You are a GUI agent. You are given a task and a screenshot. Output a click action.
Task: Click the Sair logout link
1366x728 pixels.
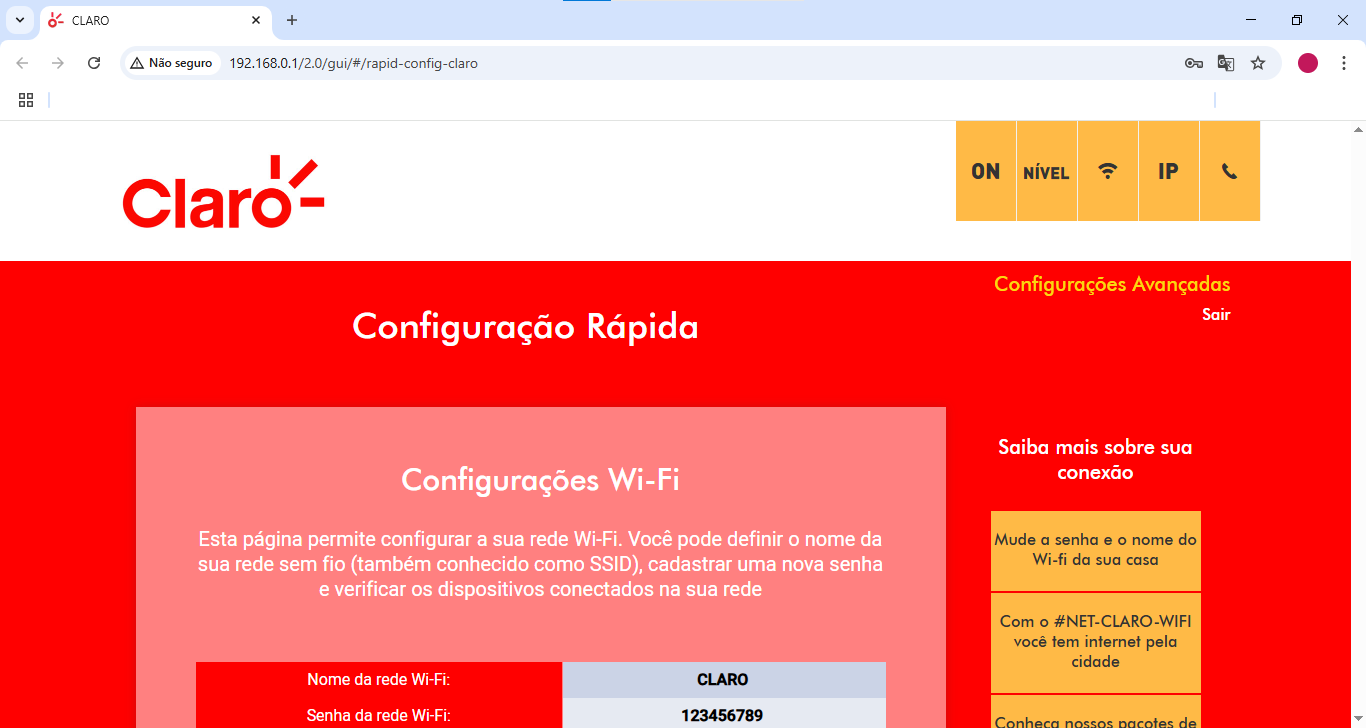point(1216,314)
